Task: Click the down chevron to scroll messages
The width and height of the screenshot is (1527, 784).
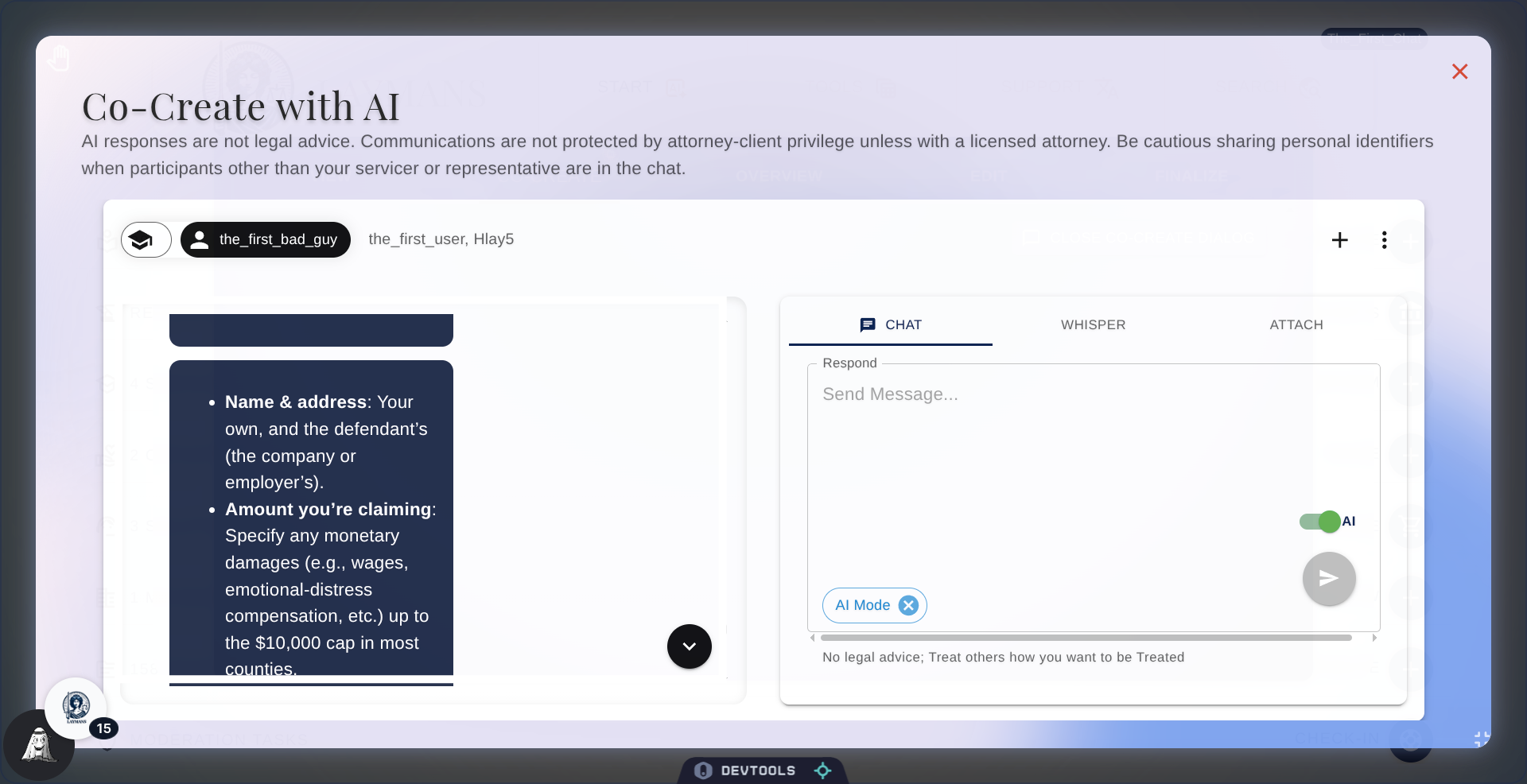Action: click(689, 646)
